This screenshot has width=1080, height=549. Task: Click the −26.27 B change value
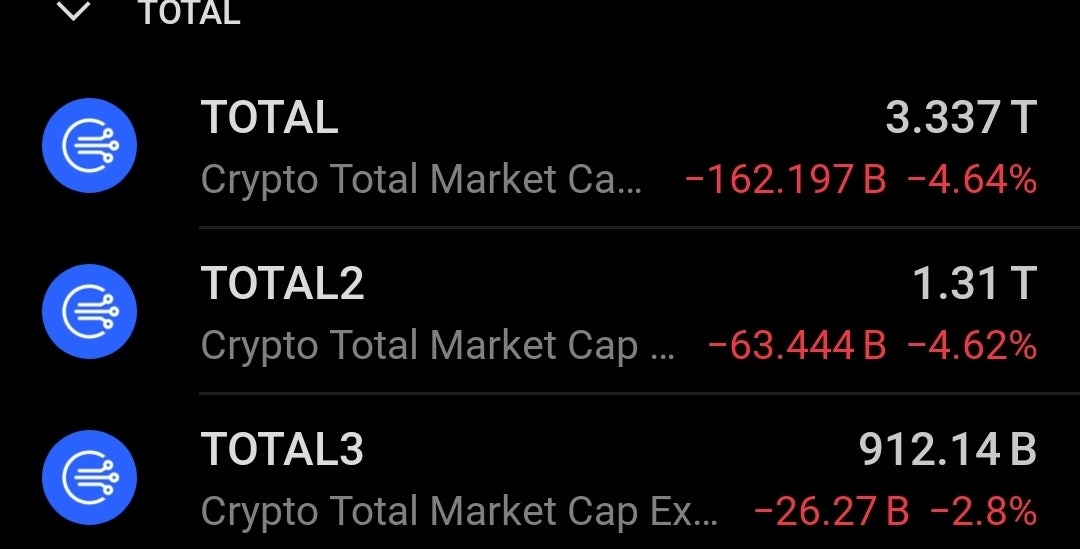tap(830, 512)
